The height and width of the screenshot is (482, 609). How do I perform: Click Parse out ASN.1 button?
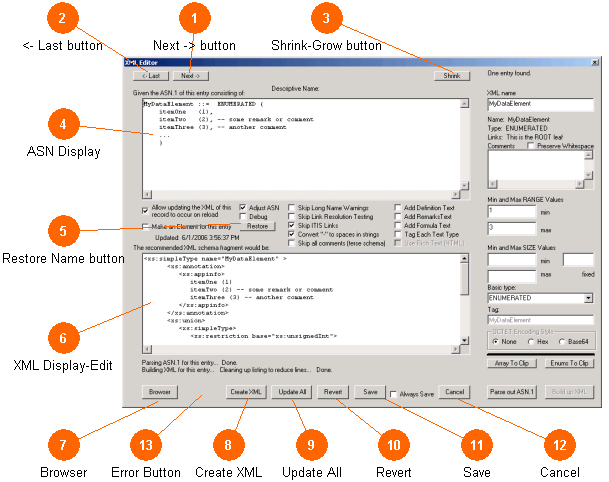coord(512,392)
